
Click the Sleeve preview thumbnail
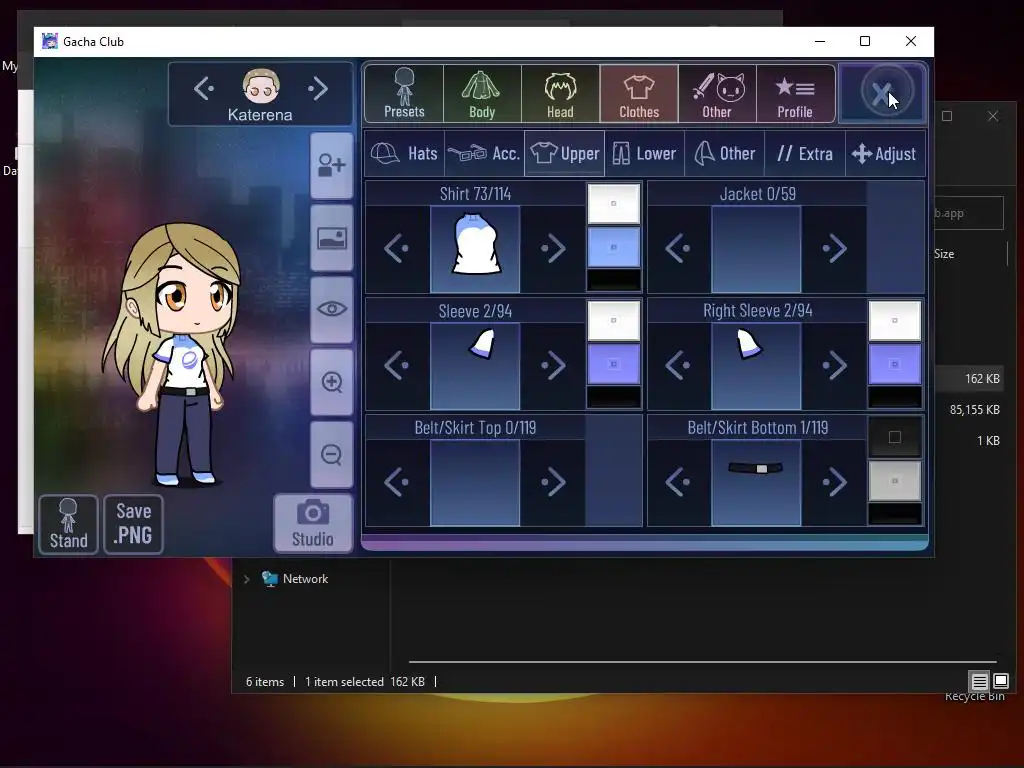coord(475,366)
